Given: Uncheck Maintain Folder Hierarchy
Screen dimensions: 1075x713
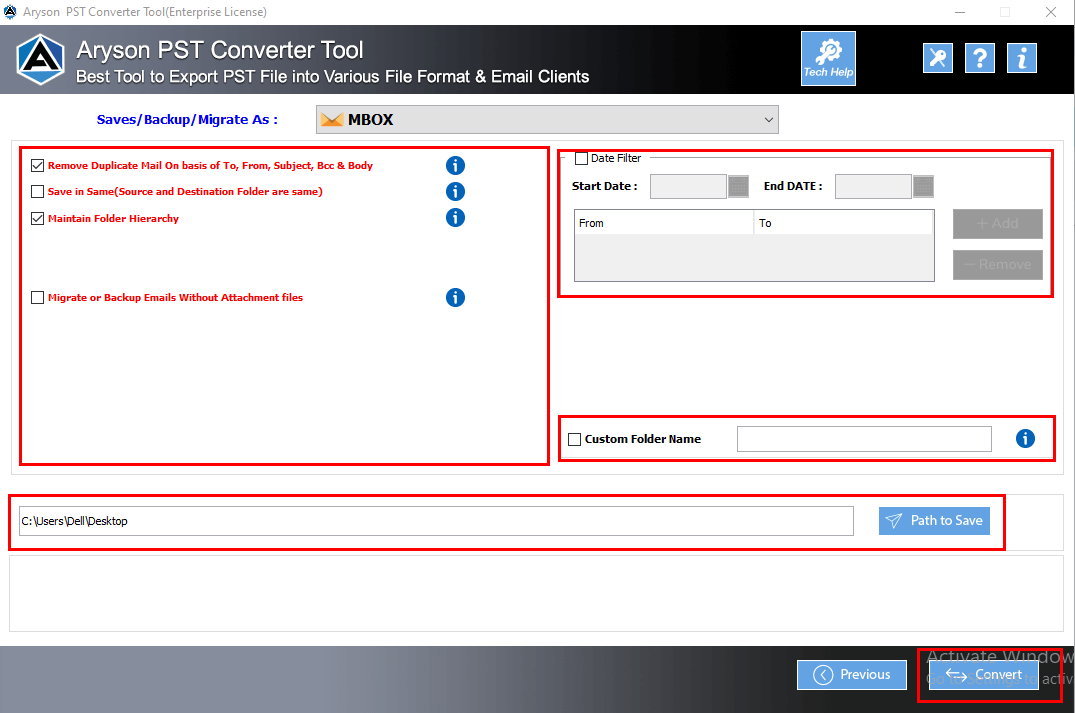Looking at the screenshot, I should [x=38, y=218].
